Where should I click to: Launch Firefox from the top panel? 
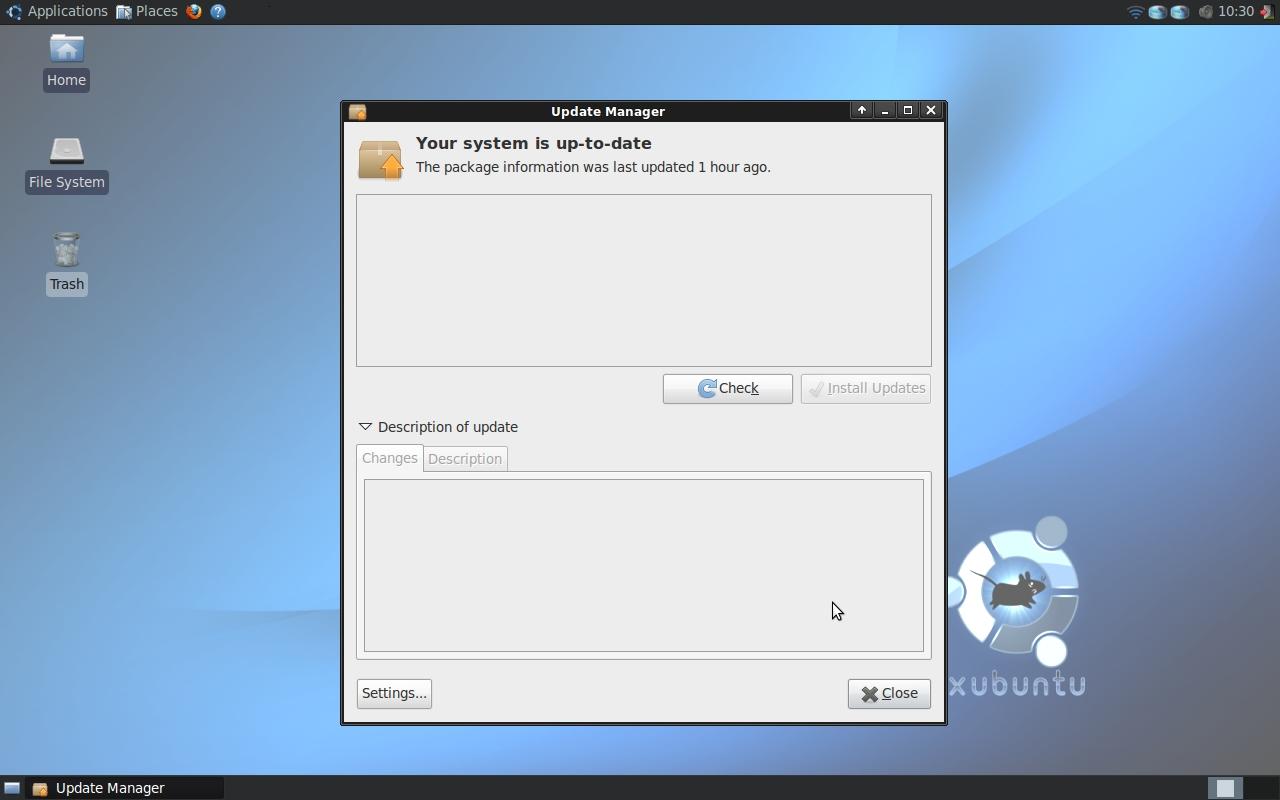[194, 11]
